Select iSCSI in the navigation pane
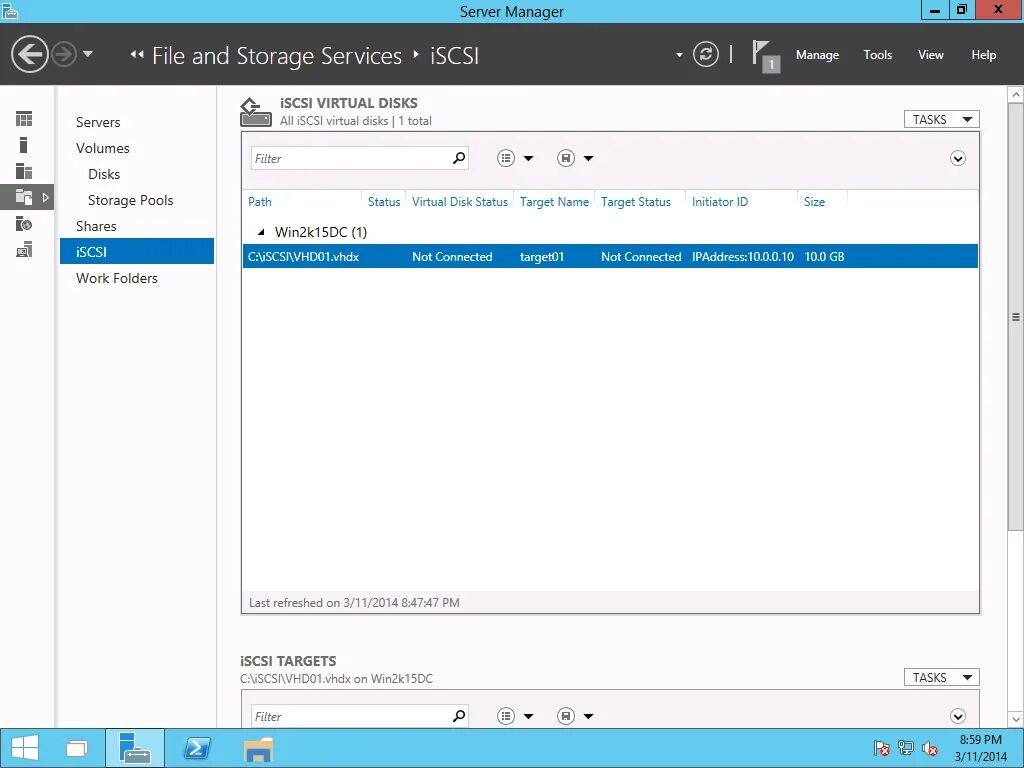Viewport: 1024px width, 768px height. click(x=137, y=251)
